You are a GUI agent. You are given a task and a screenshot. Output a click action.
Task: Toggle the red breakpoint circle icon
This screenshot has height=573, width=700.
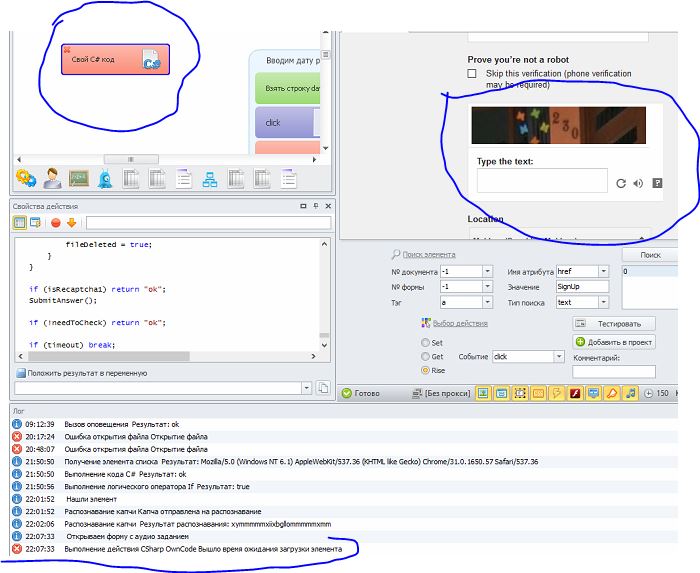pos(56,223)
